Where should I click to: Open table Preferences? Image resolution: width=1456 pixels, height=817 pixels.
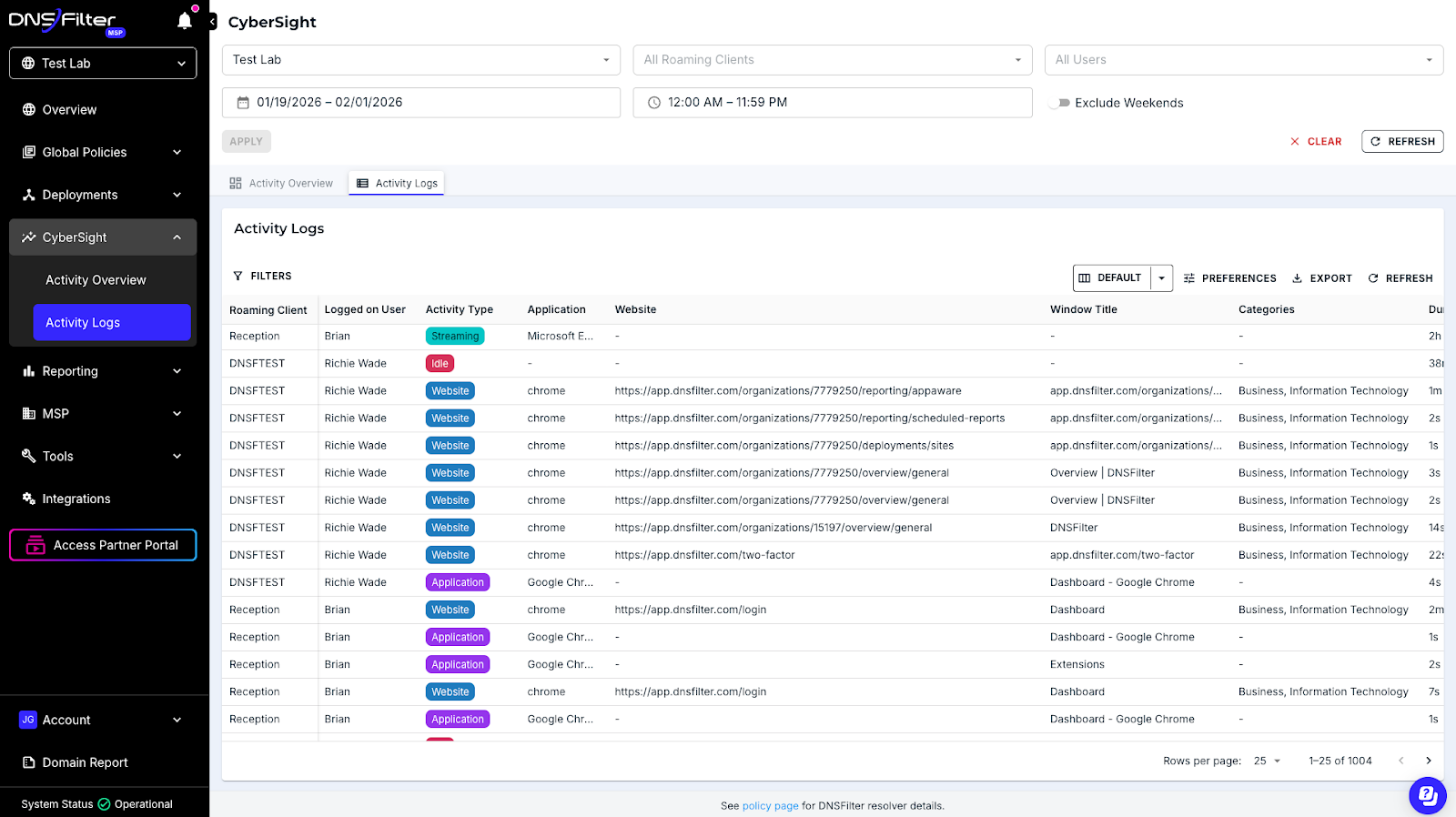1229,278
